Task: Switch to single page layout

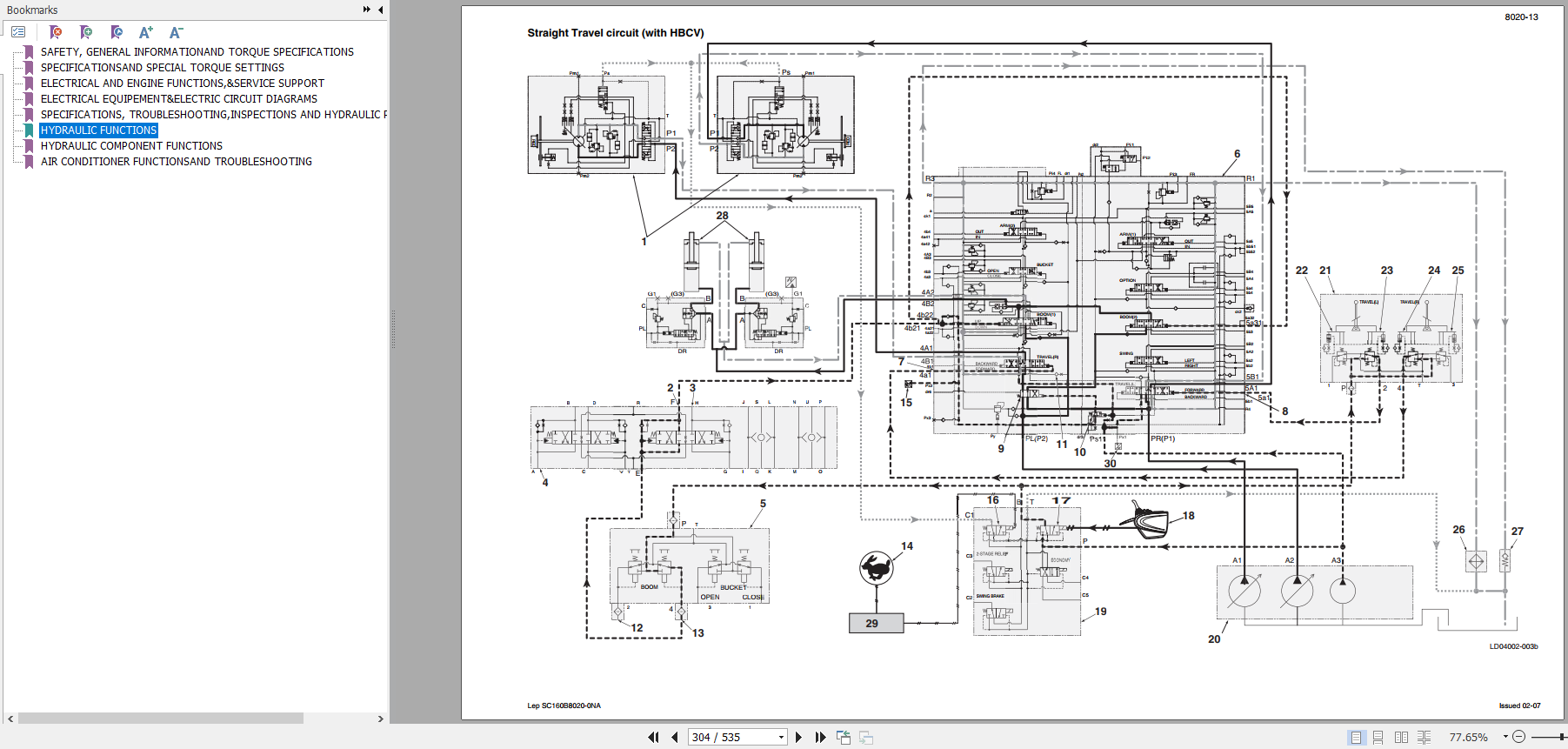Action: coord(1356,737)
